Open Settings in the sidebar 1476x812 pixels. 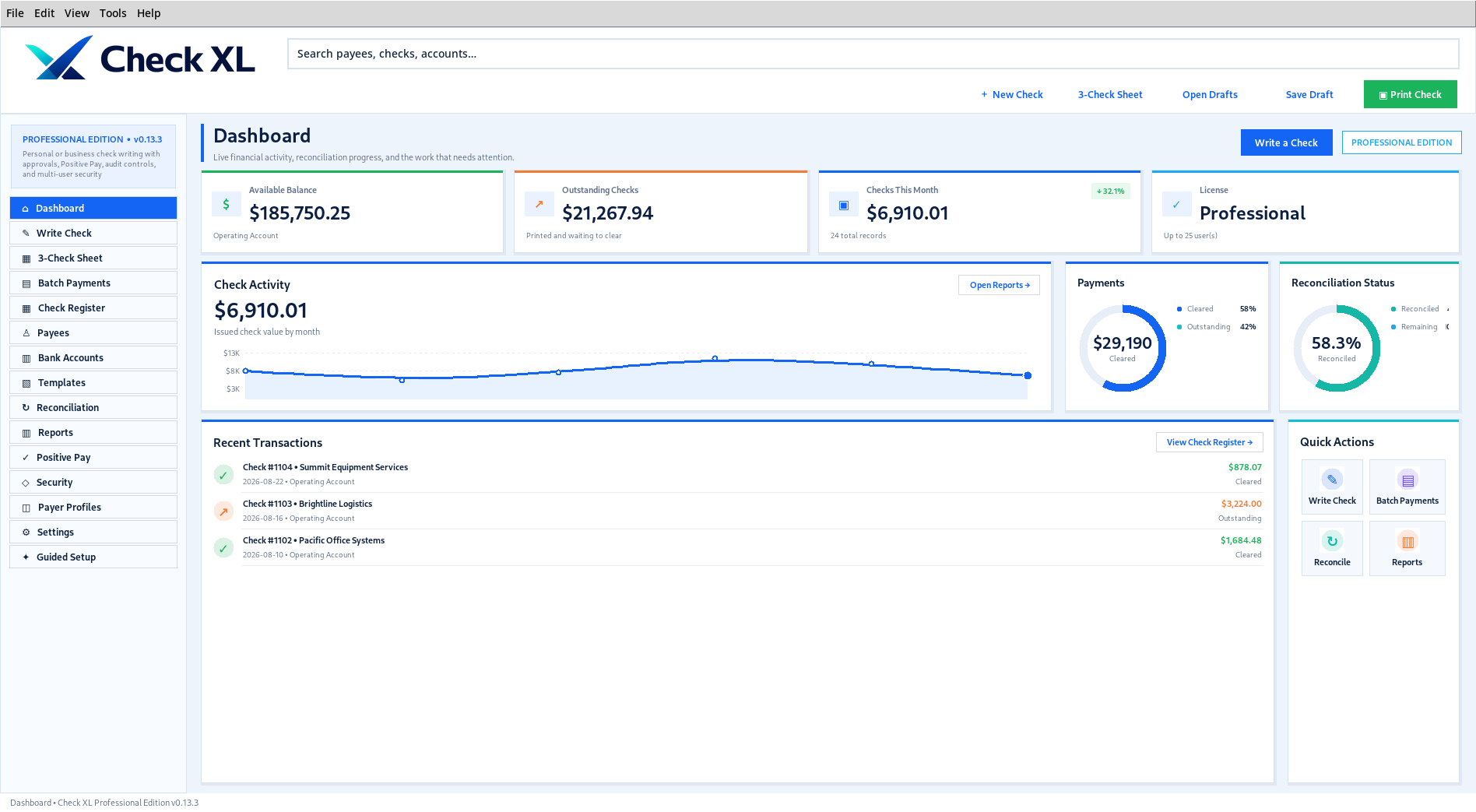pos(93,532)
